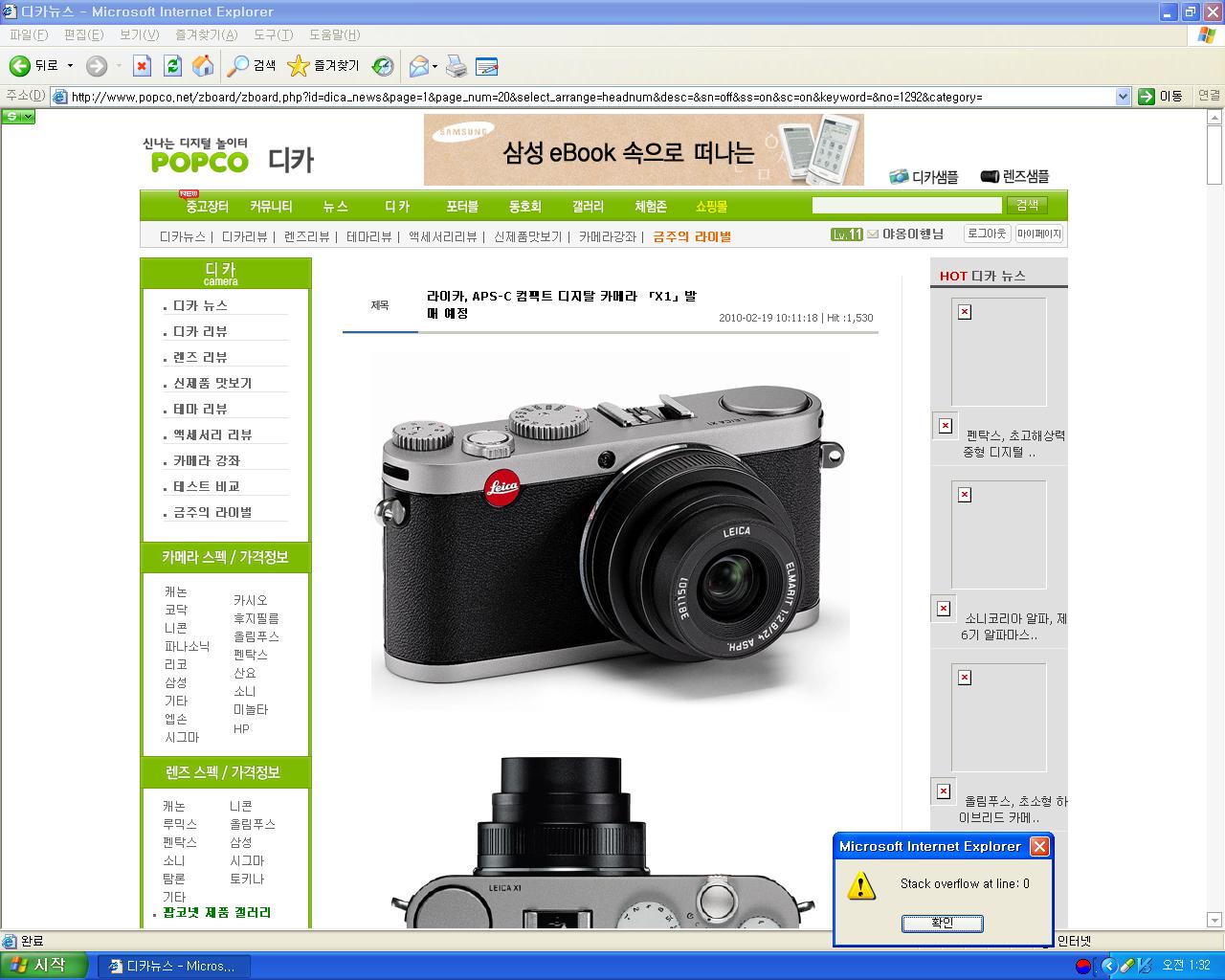The height and width of the screenshot is (980, 1225).
Task: Click 확인 button in the error dialog
Action: [x=942, y=923]
